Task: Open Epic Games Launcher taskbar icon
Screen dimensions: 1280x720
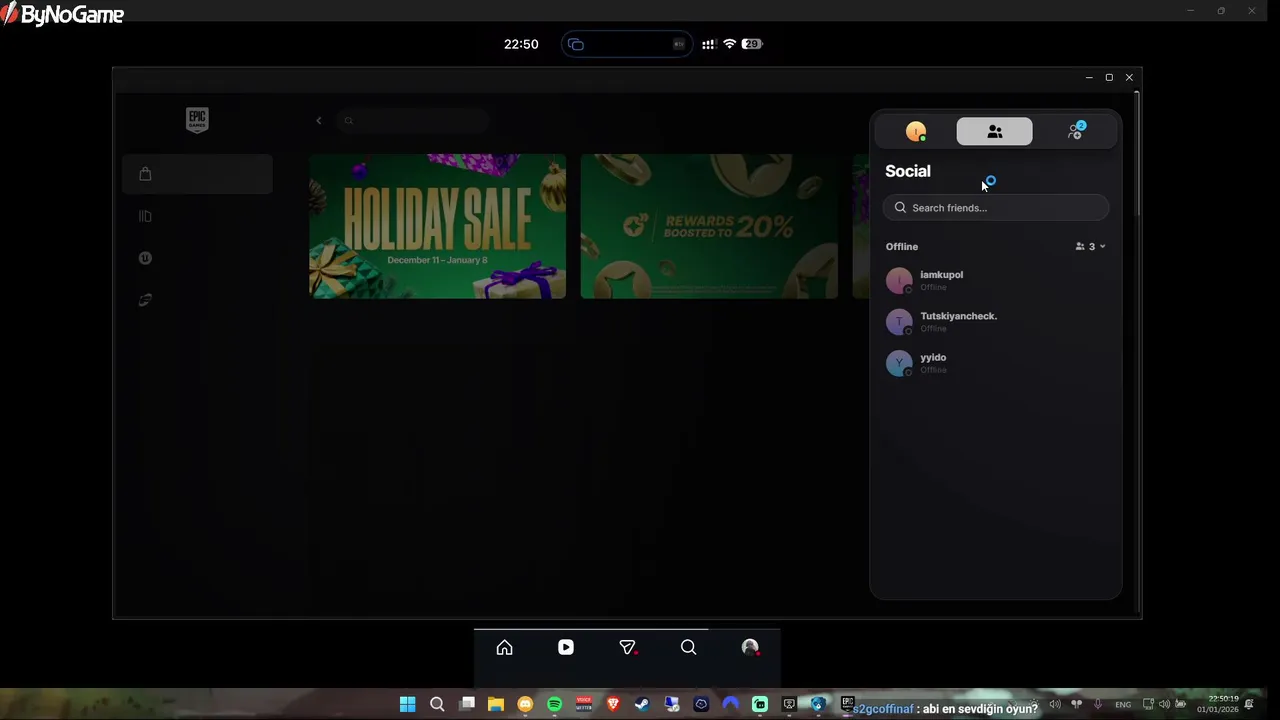Action: click(x=847, y=704)
